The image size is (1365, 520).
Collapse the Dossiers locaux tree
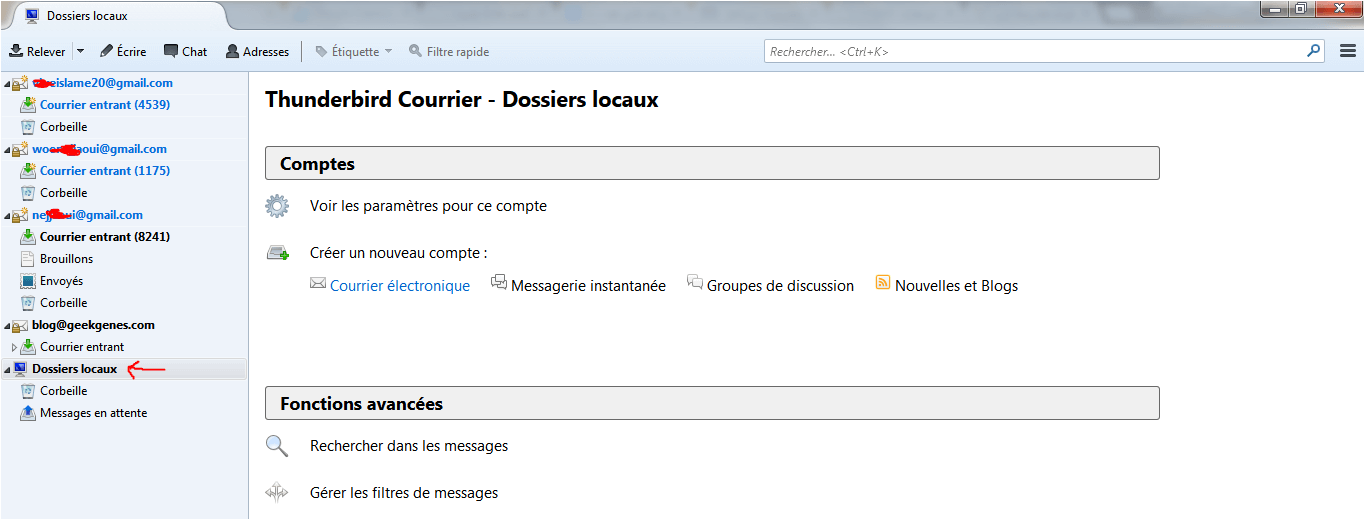pyautogui.click(x=7, y=370)
